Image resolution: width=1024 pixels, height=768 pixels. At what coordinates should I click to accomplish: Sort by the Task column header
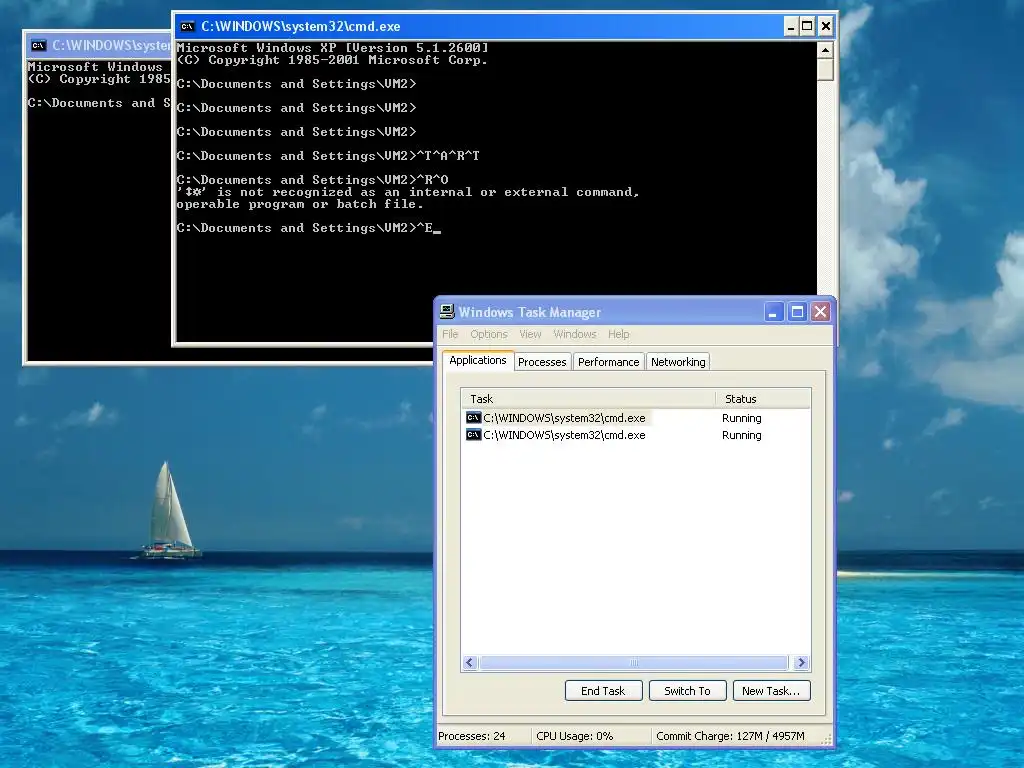tap(588, 398)
